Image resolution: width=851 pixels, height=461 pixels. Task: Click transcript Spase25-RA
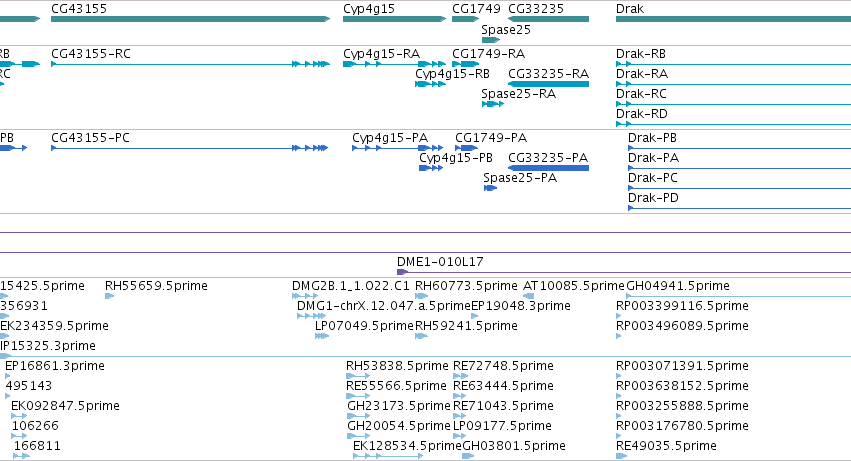point(493,104)
